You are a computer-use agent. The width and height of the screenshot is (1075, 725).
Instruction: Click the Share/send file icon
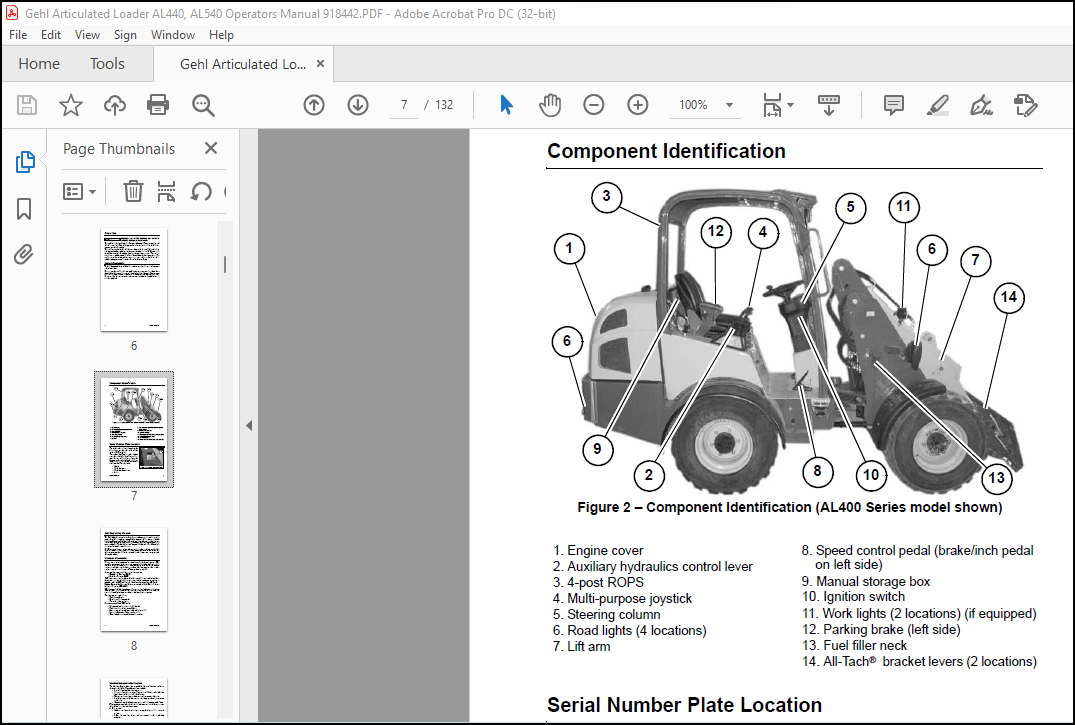click(1026, 105)
